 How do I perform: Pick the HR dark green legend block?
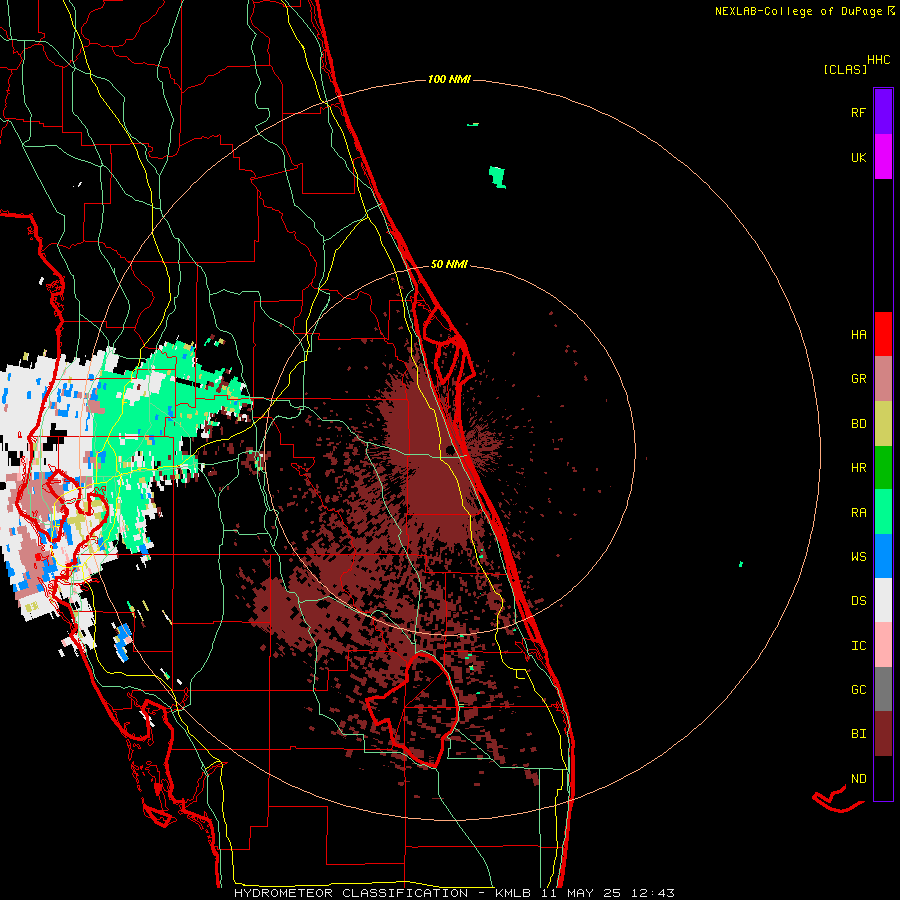click(883, 468)
